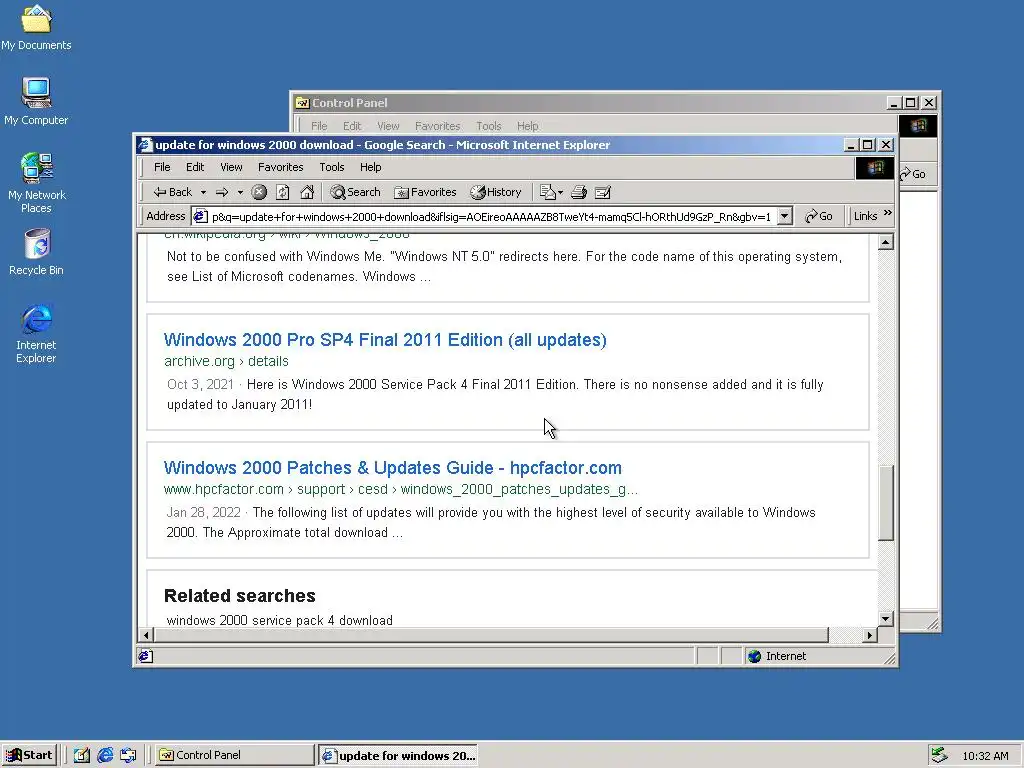The width and height of the screenshot is (1024, 768).
Task: Click the Go button in Control Panel window
Action: tap(914, 174)
